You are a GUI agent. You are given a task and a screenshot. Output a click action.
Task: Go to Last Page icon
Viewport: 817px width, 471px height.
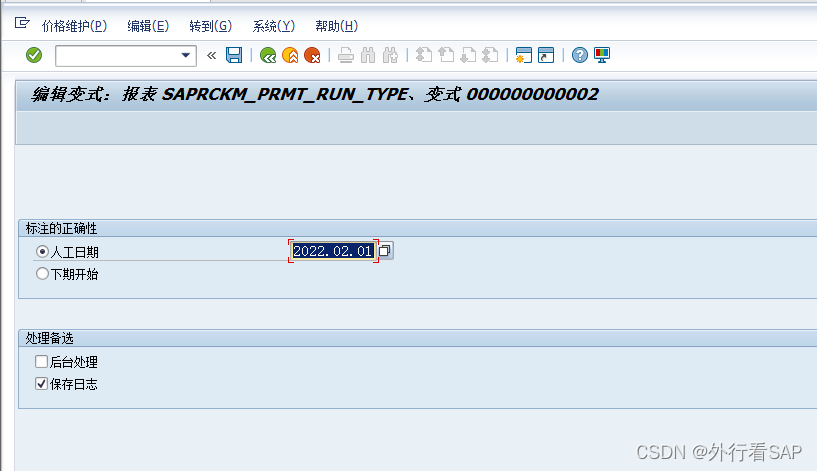click(x=490, y=55)
